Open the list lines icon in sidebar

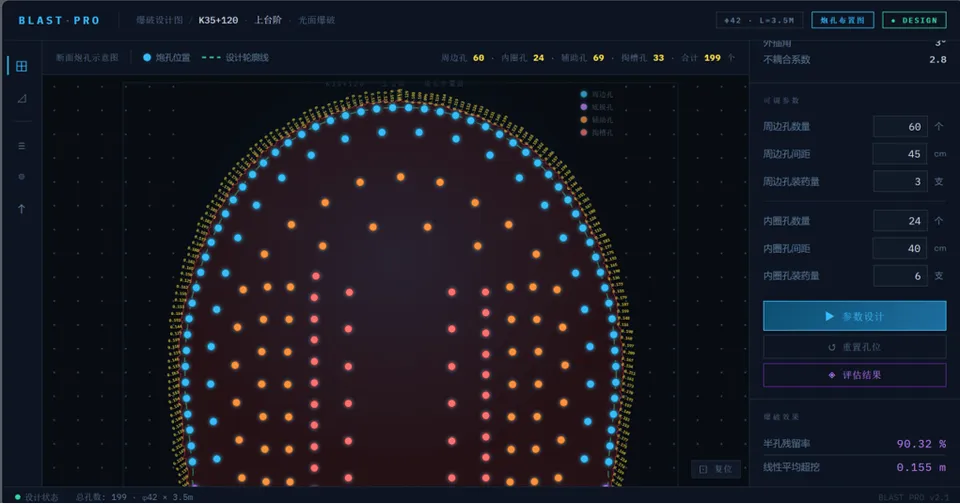coord(21,145)
